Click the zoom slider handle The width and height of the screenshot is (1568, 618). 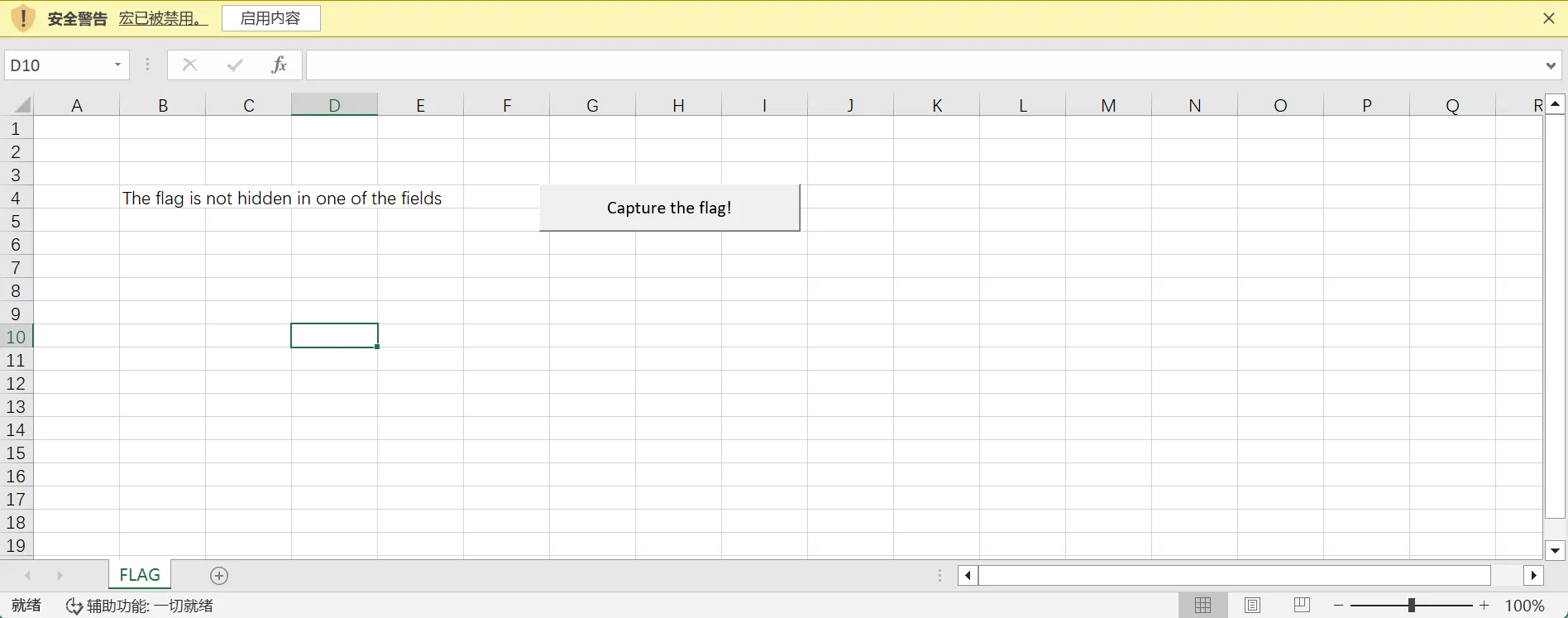click(x=1412, y=606)
